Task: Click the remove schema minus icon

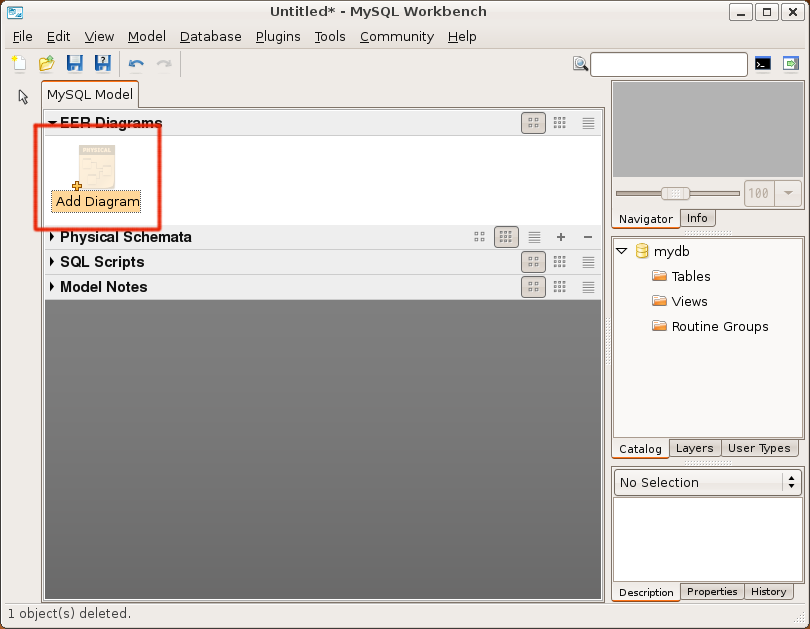Action: pyautogui.click(x=588, y=237)
